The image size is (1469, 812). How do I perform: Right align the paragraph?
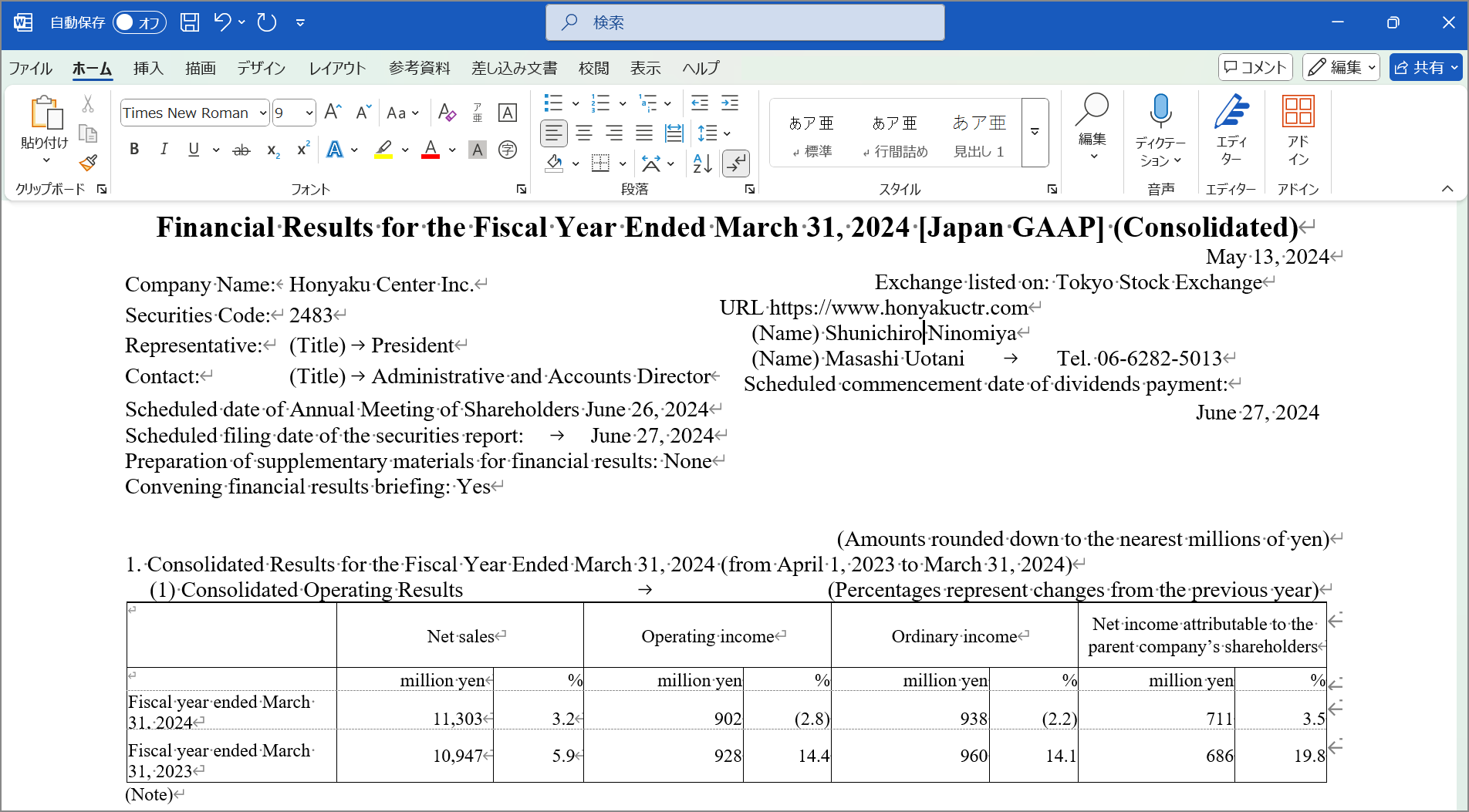614,133
